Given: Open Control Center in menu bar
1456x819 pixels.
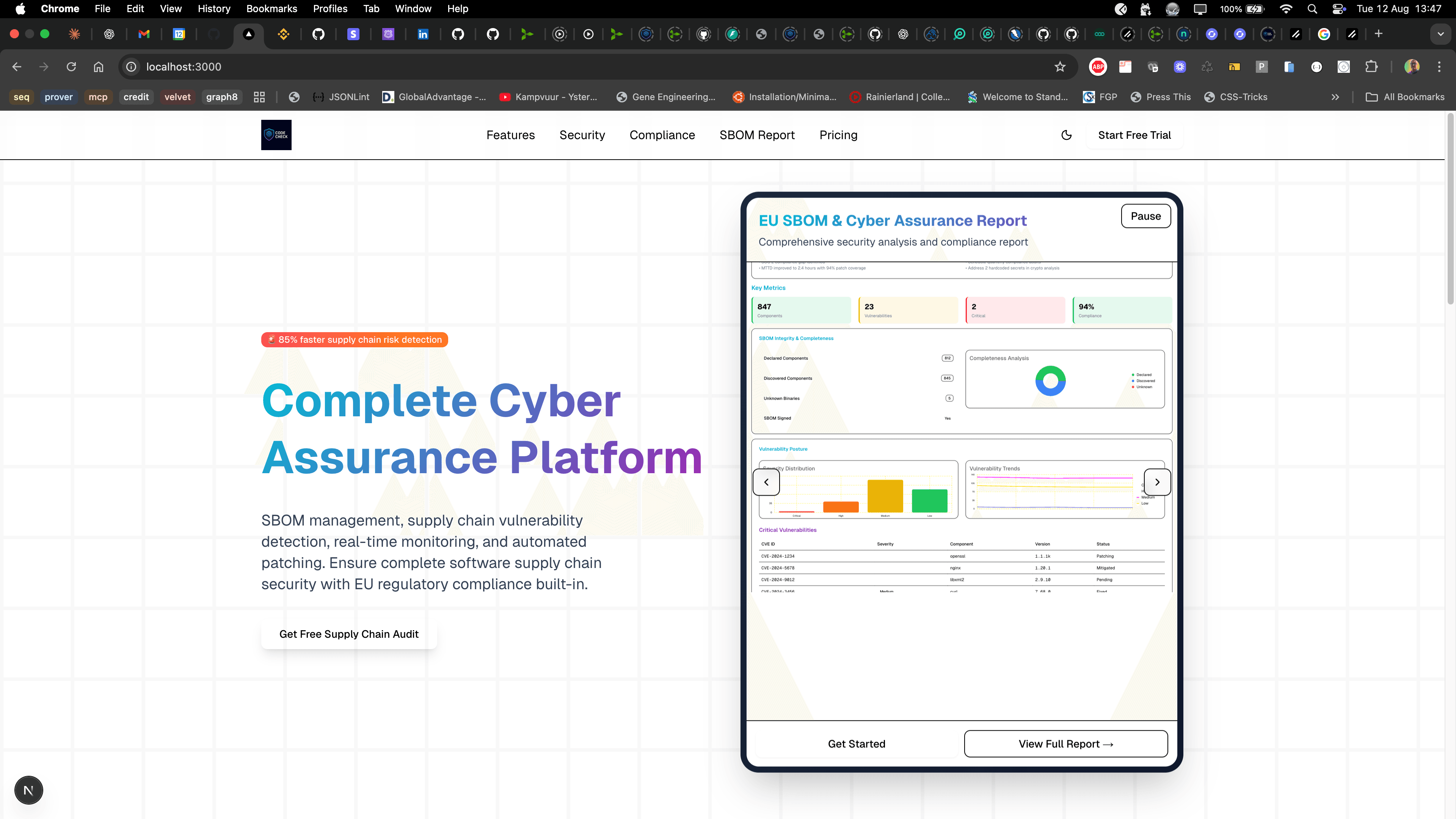Looking at the screenshot, I should coord(1338,8).
